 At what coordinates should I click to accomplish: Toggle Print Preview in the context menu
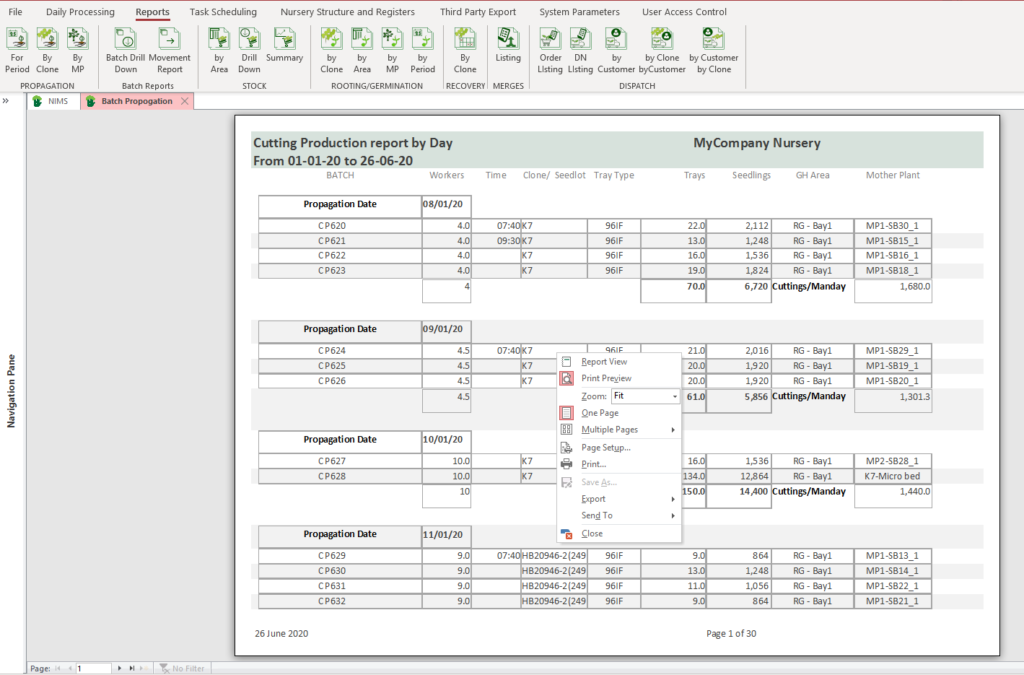[x=606, y=379]
